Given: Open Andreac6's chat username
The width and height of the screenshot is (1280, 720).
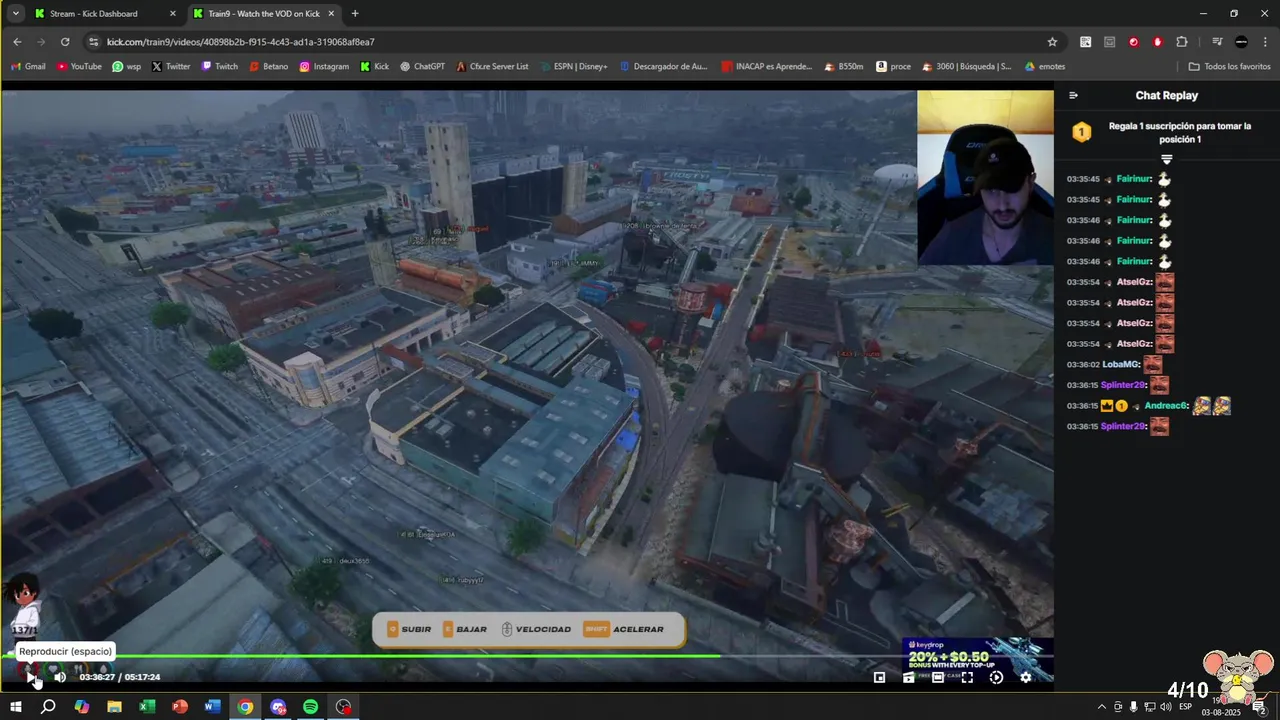Looking at the screenshot, I should [1167, 406].
